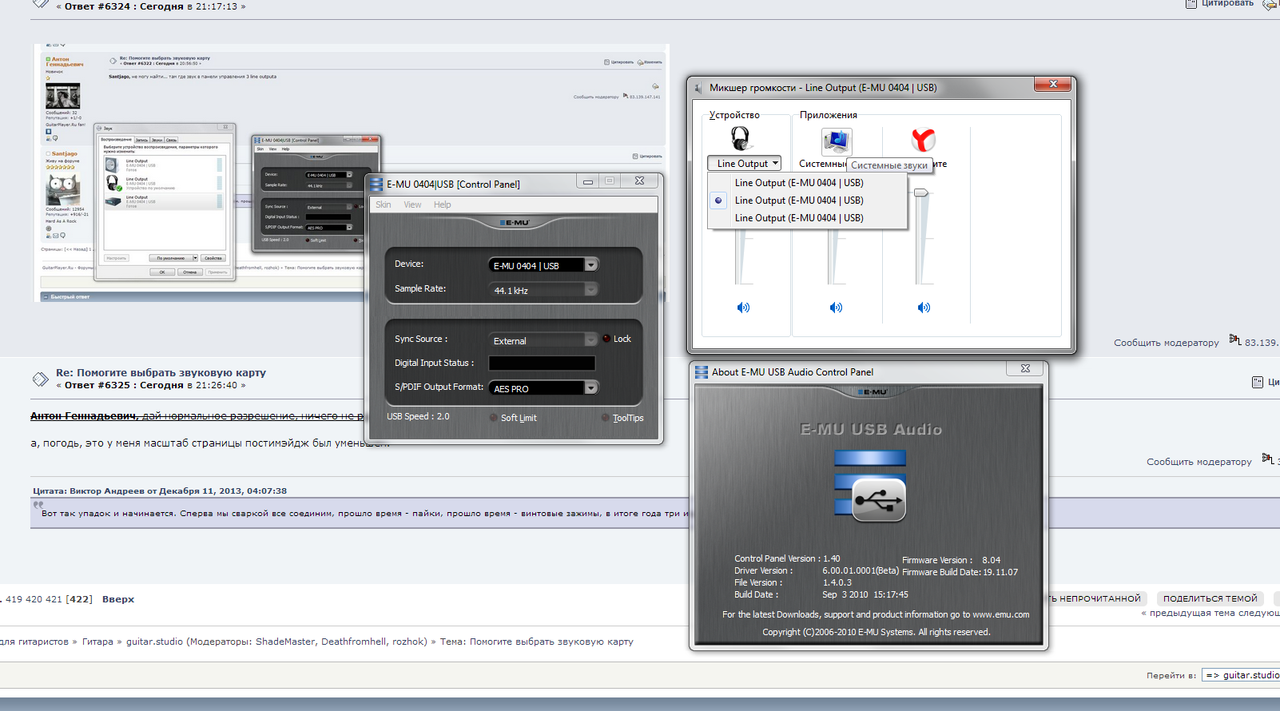
Task: Click the post icon next to reply #6325
Action: (x=40, y=378)
